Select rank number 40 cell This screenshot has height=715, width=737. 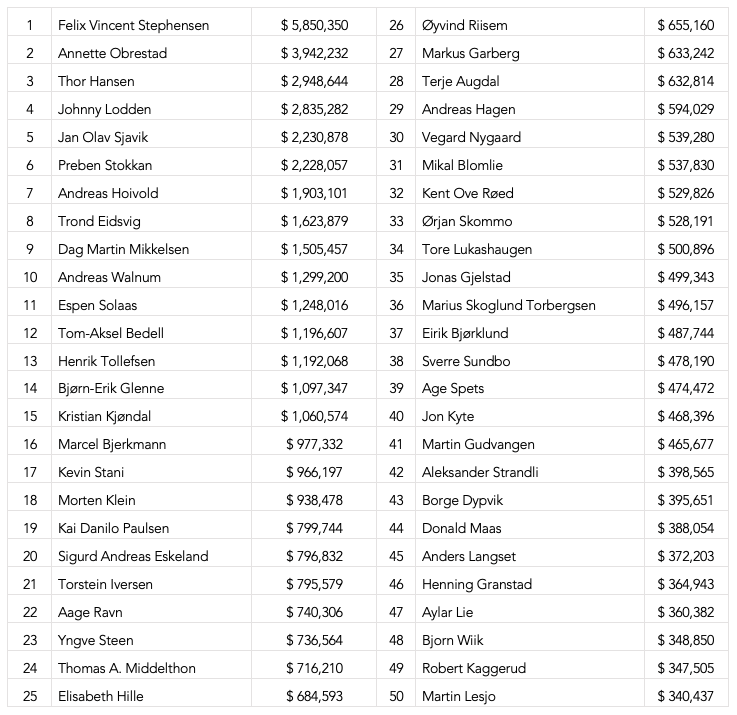pyautogui.click(x=396, y=416)
